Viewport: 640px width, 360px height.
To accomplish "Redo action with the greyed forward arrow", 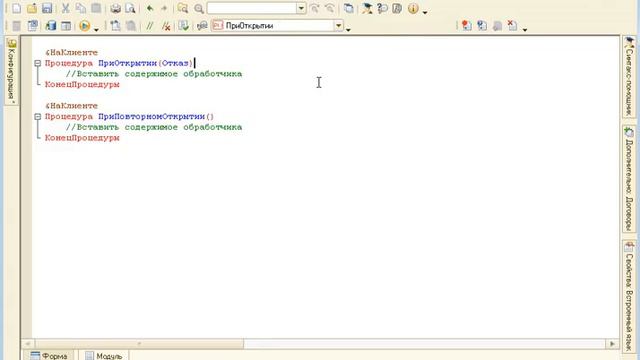I will coord(164,8).
